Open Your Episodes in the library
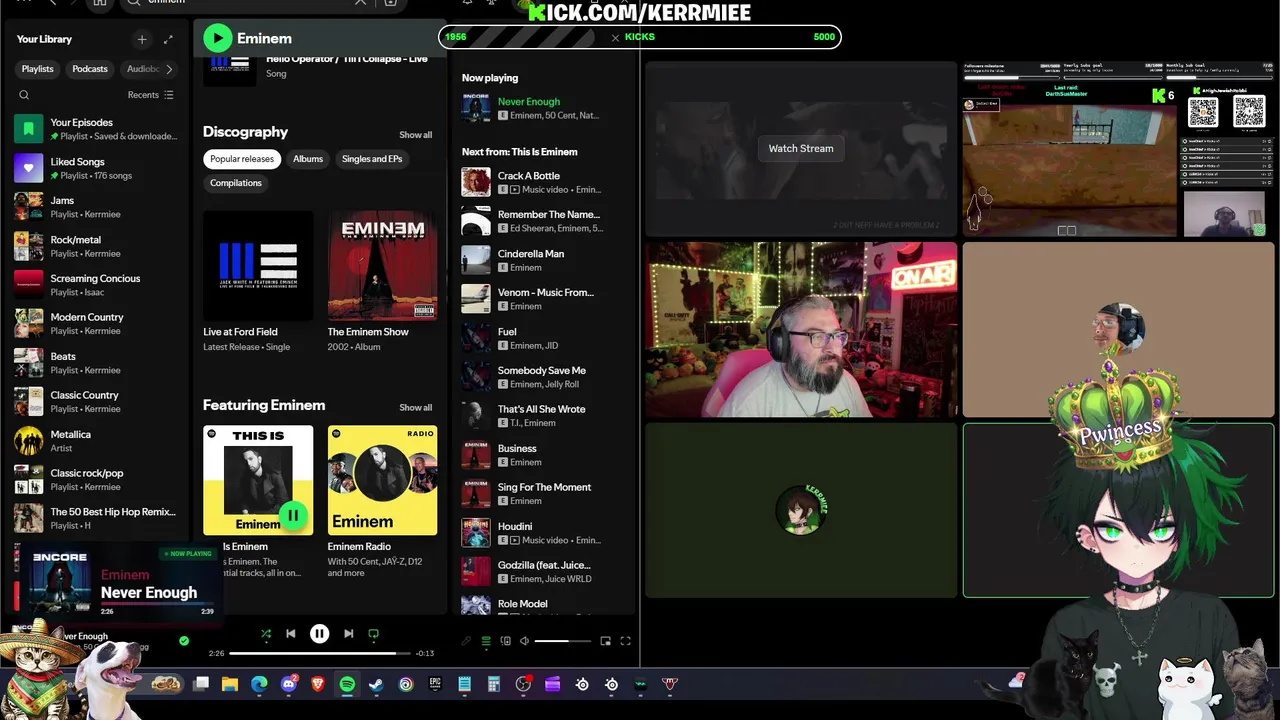Screen dimensions: 1280x720 [96, 129]
